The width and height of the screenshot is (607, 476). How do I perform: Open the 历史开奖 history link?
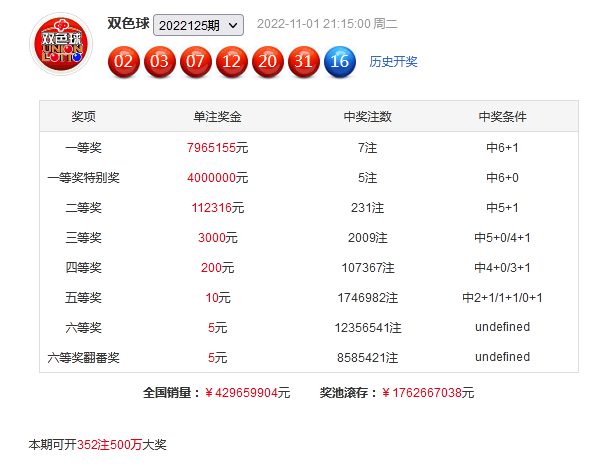393,62
